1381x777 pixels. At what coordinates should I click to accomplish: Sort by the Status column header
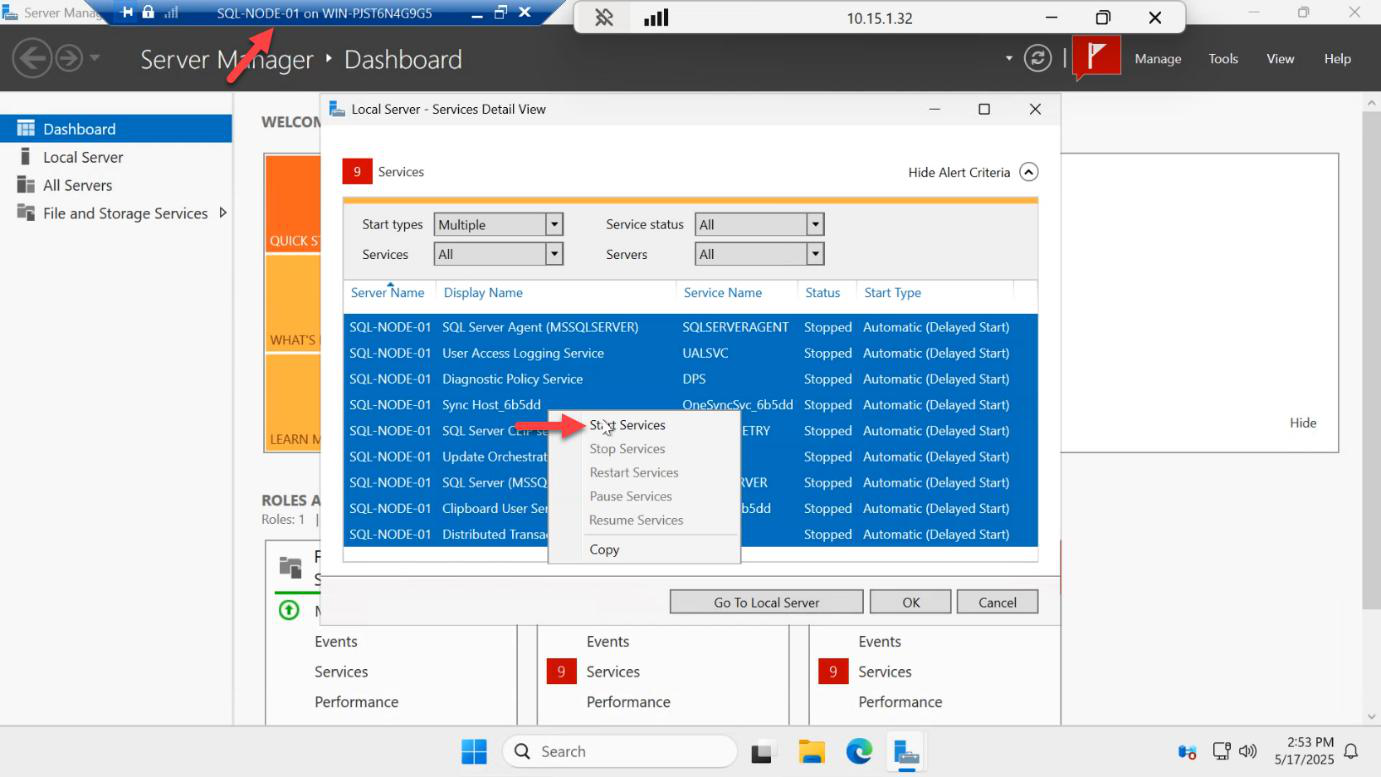pos(823,293)
